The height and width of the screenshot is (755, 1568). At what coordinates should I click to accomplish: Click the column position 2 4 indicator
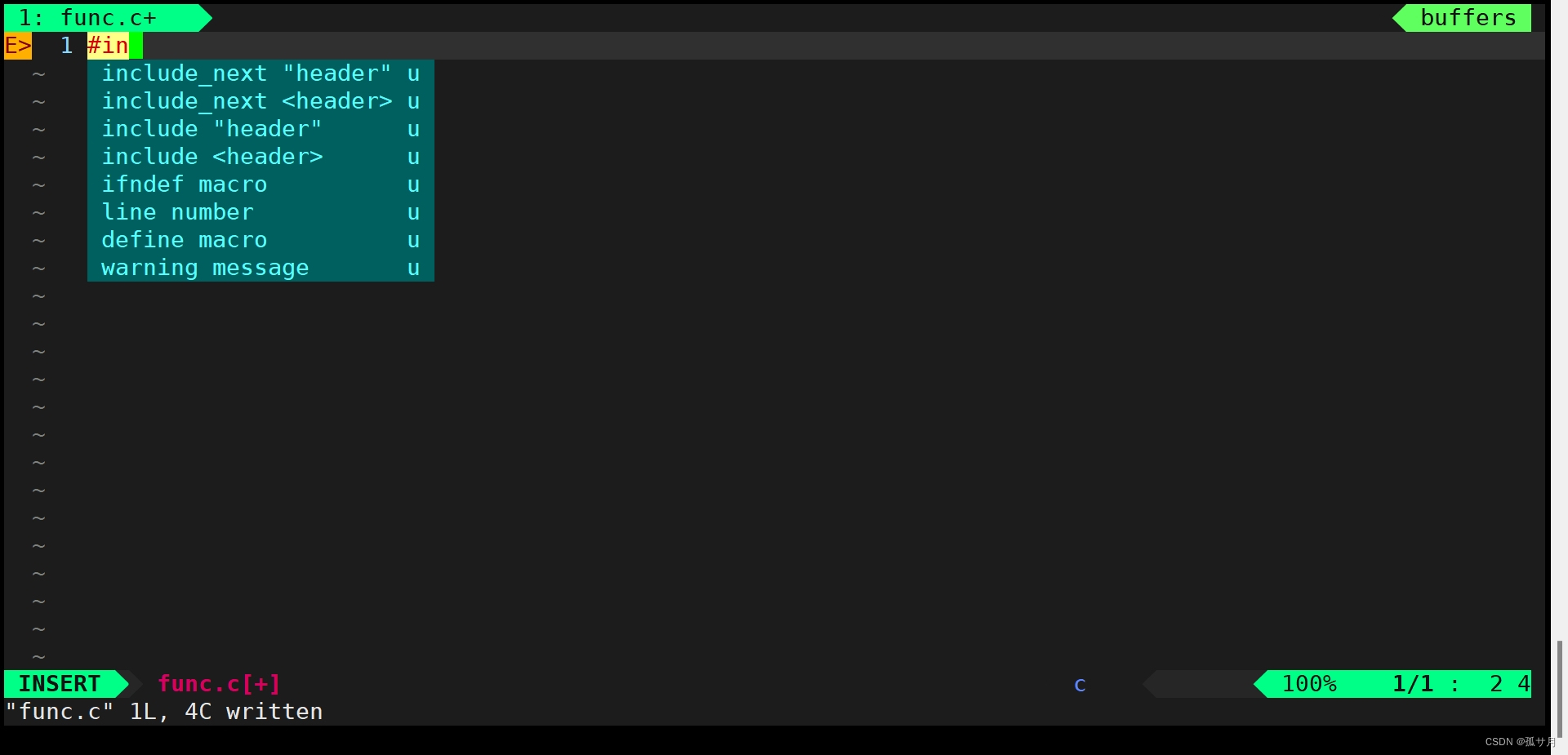(x=1507, y=683)
